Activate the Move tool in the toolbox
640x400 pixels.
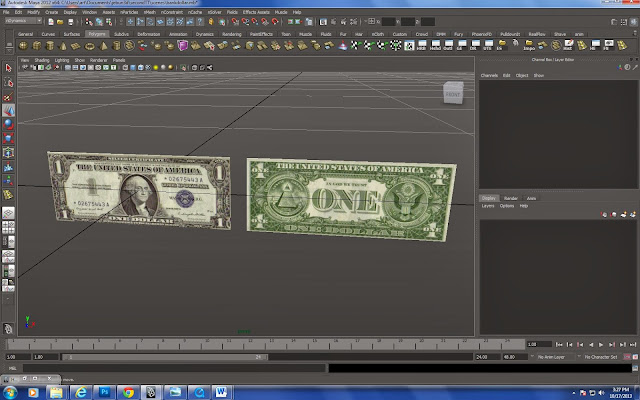pos(8,110)
